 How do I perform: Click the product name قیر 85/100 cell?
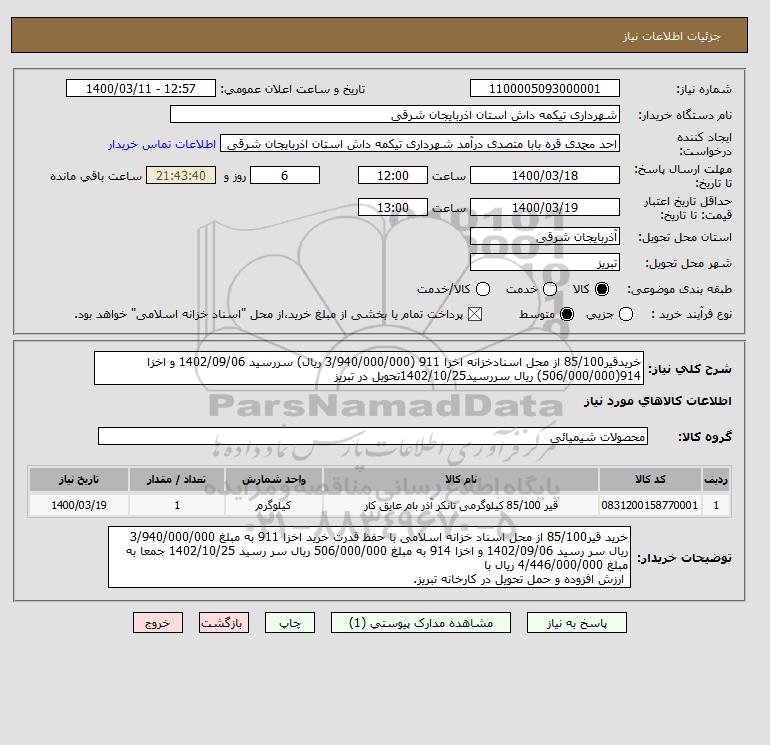(x=461, y=505)
